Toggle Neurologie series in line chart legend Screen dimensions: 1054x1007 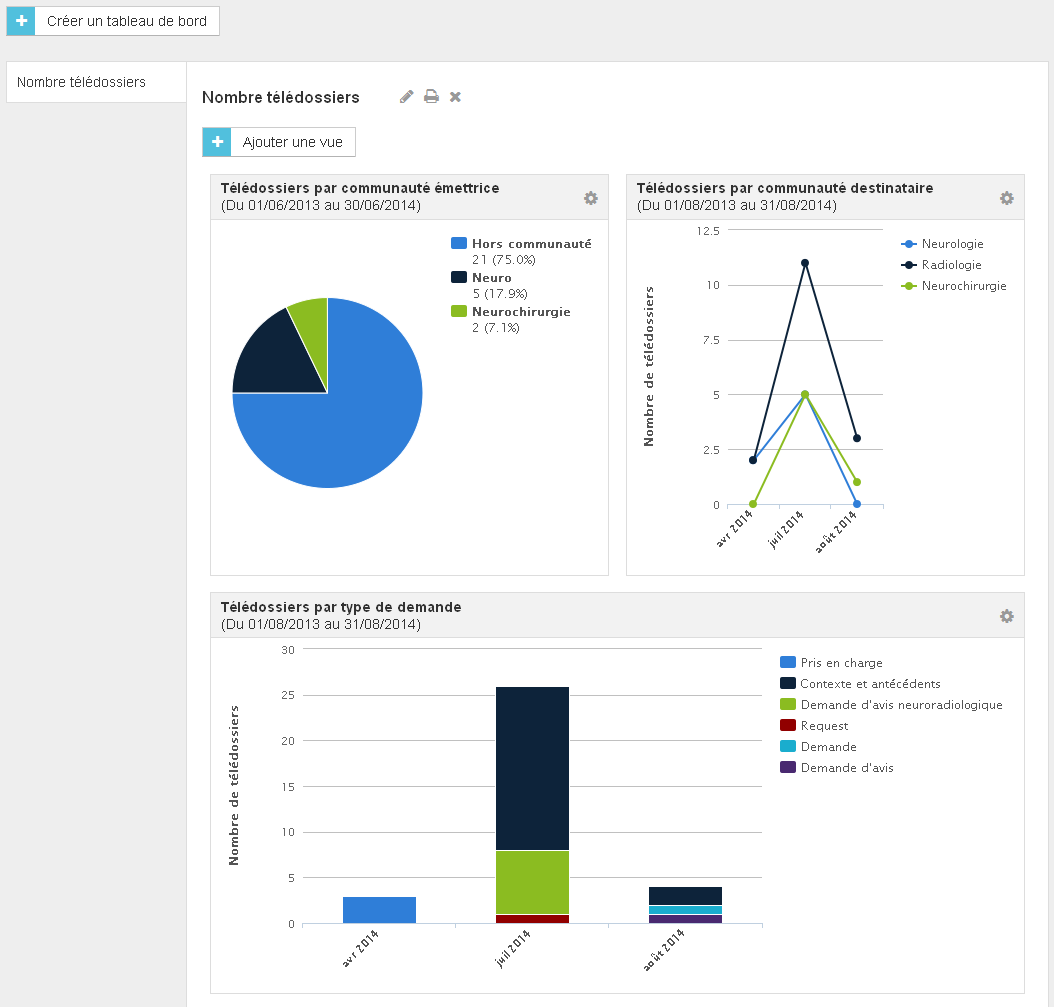(x=942, y=243)
